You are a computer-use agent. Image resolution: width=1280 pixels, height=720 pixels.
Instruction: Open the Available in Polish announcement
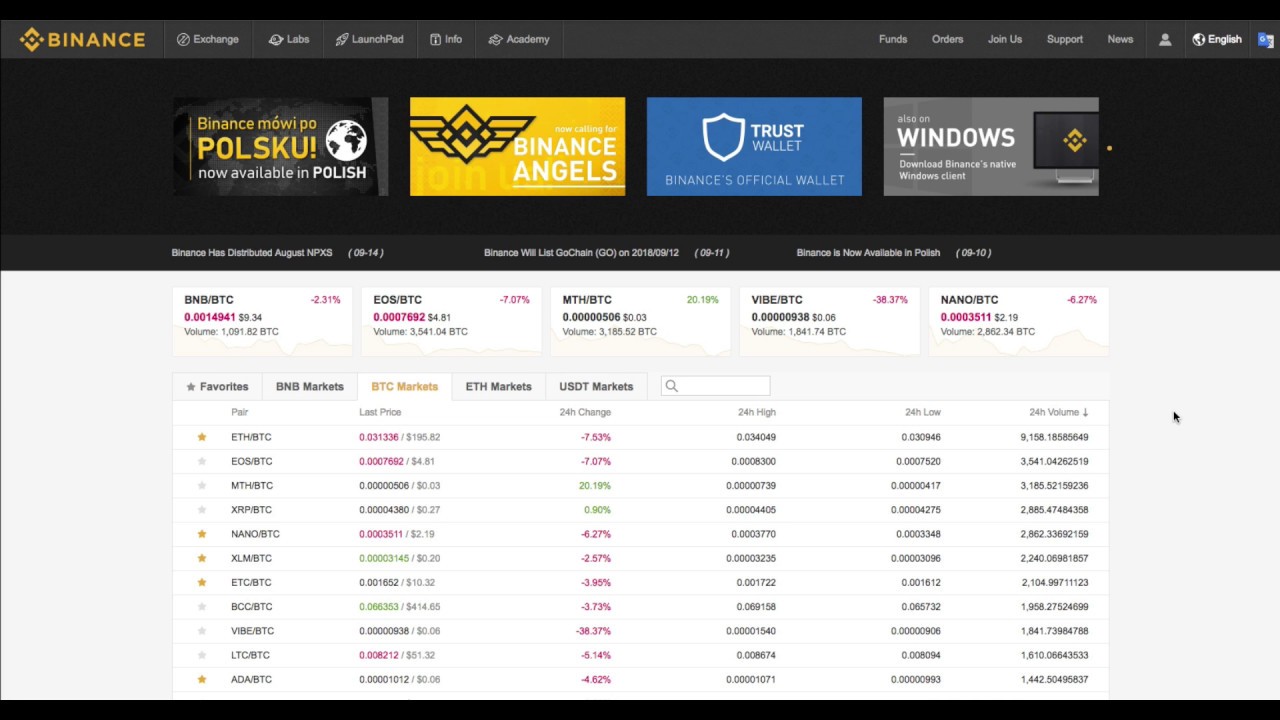(x=894, y=253)
